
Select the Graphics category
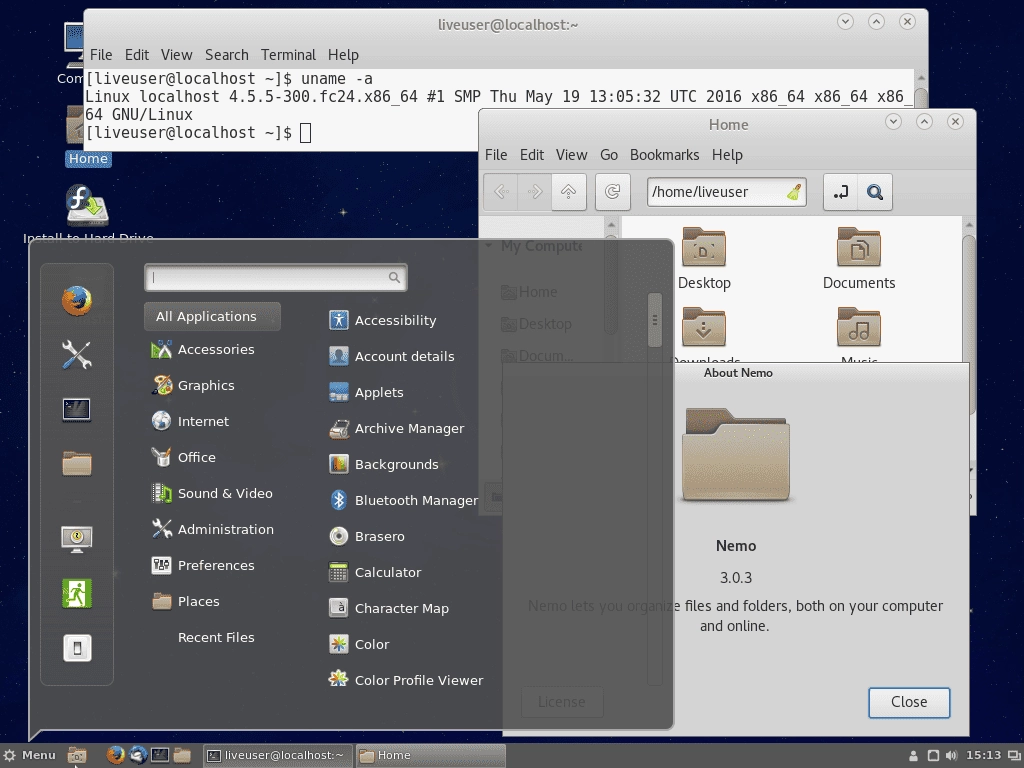pos(193,385)
